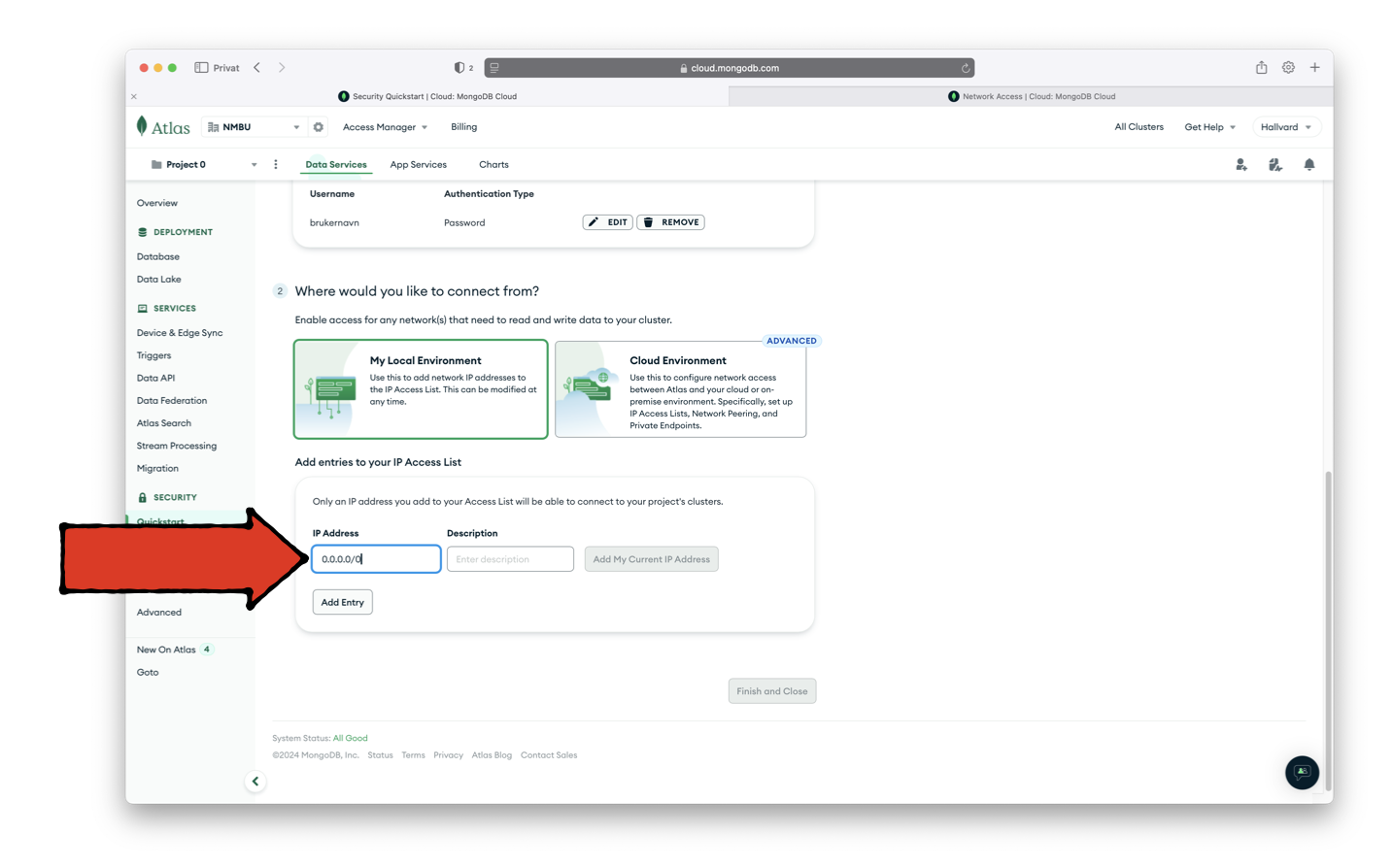
Task: Open Goto in the sidebar
Action: pos(148,673)
